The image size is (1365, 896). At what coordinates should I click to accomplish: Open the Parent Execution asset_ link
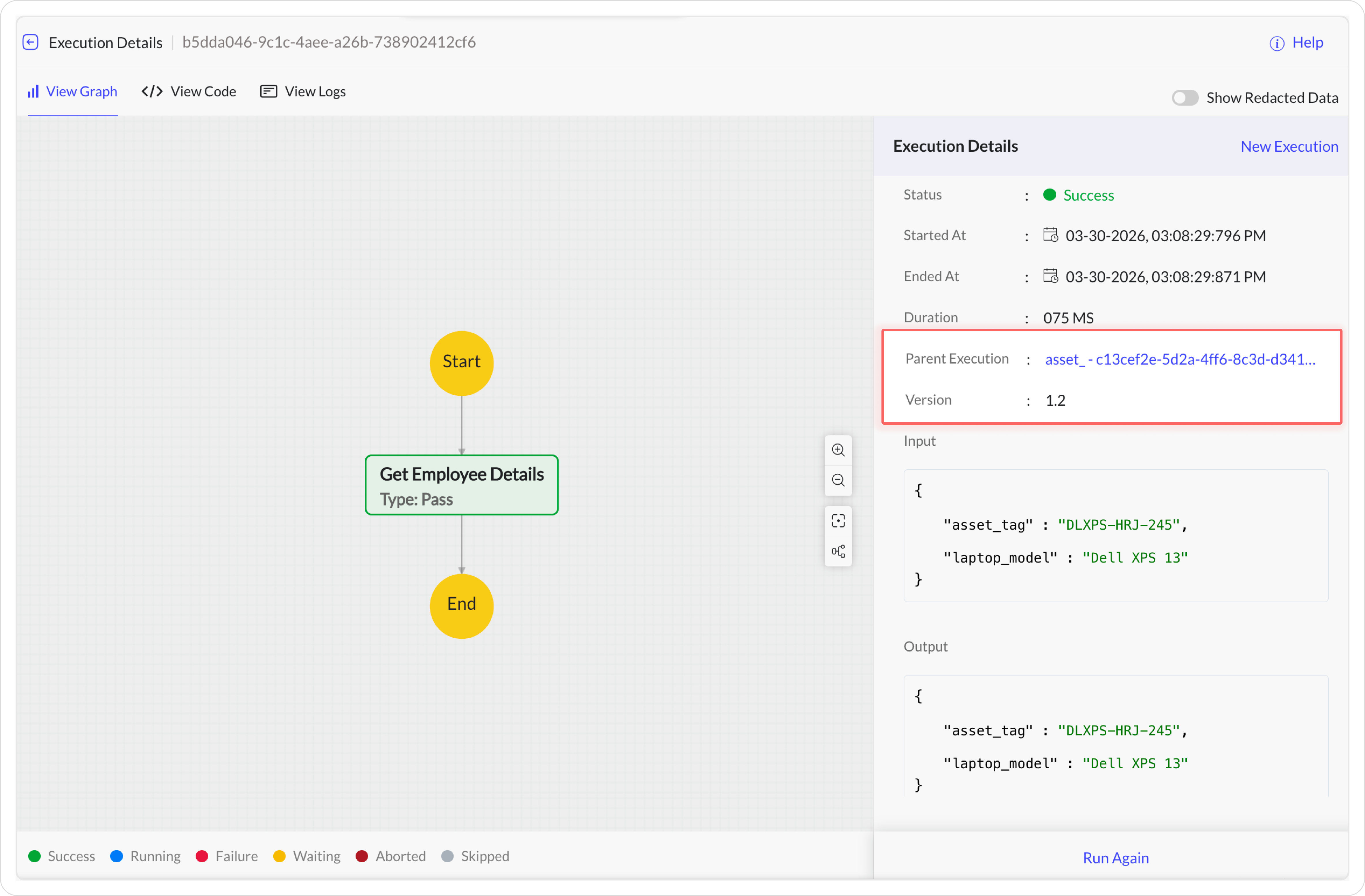tap(1180, 359)
